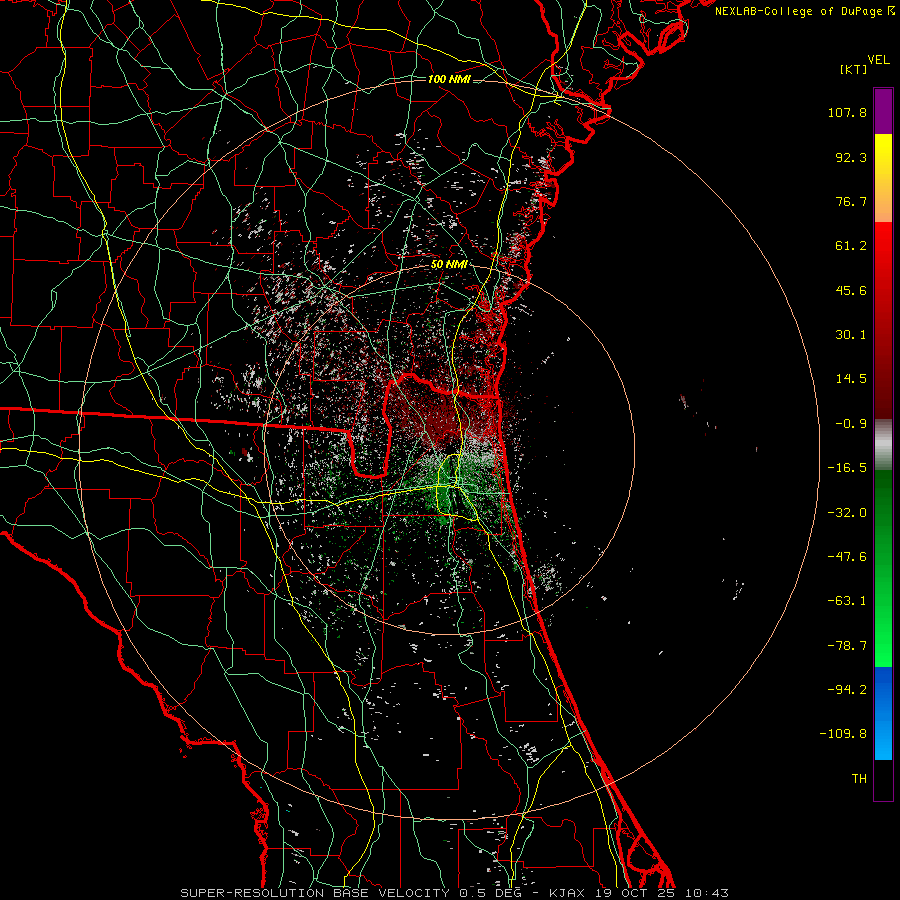The width and height of the screenshot is (900, 900).
Task: Select the gray near-zero segment of color bar
Action: pyautogui.click(x=883, y=445)
